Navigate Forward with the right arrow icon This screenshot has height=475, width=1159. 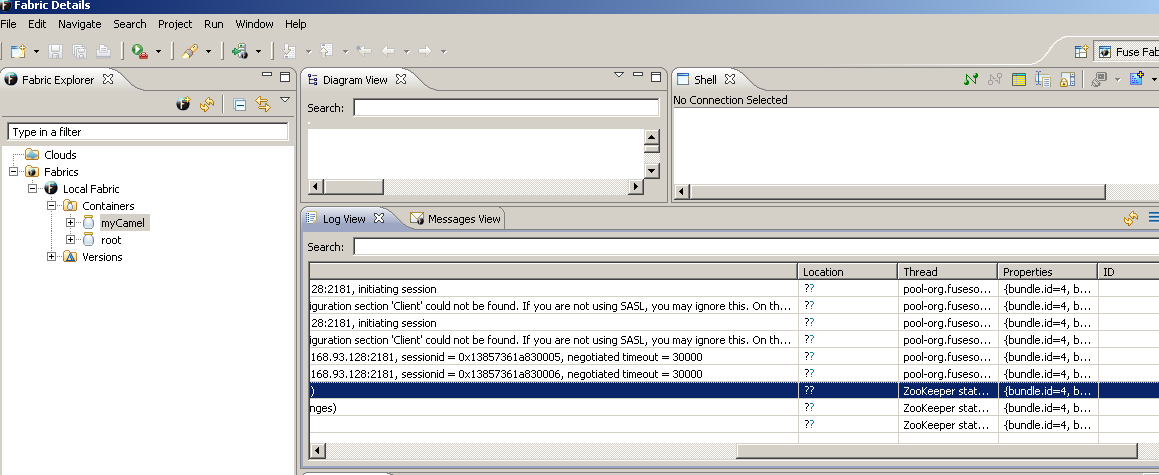(x=424, y=51)
